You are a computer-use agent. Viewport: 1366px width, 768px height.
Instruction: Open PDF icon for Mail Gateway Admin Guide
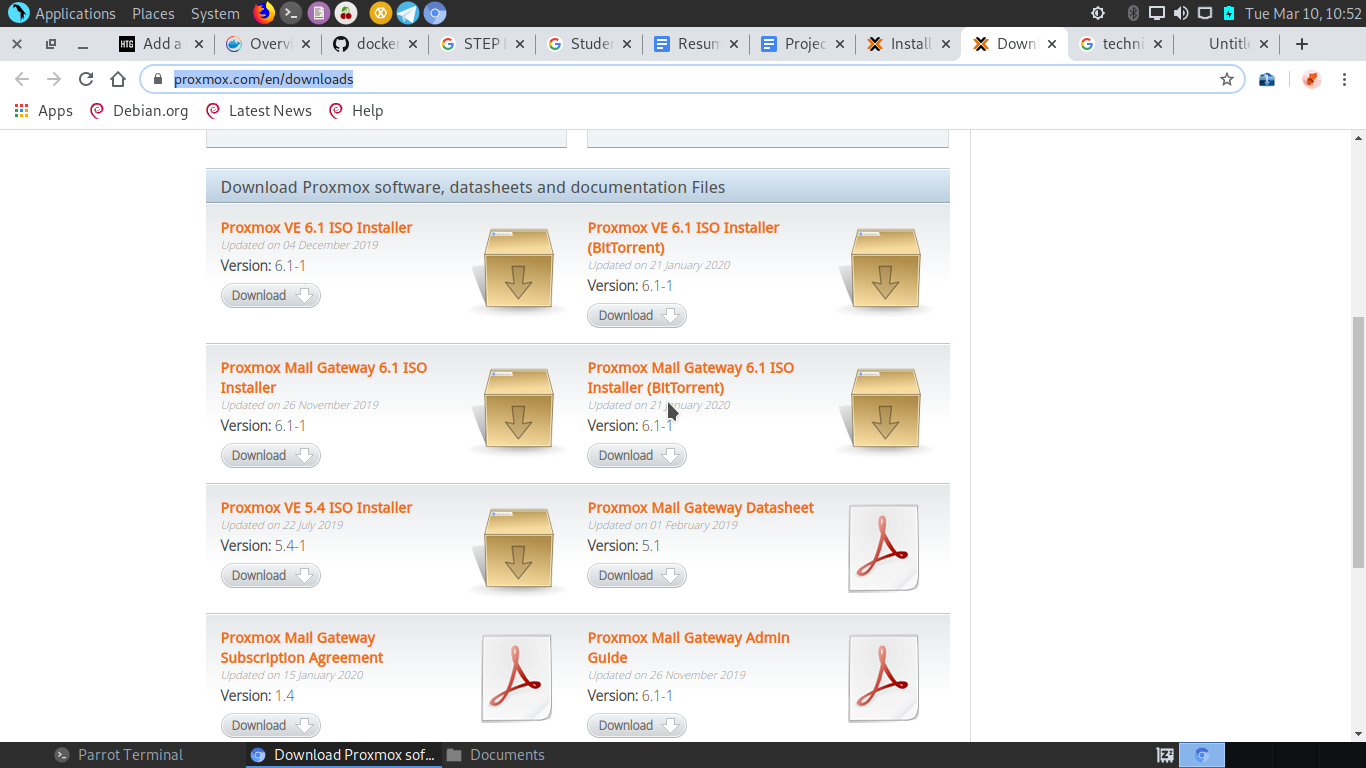point(884,678)
